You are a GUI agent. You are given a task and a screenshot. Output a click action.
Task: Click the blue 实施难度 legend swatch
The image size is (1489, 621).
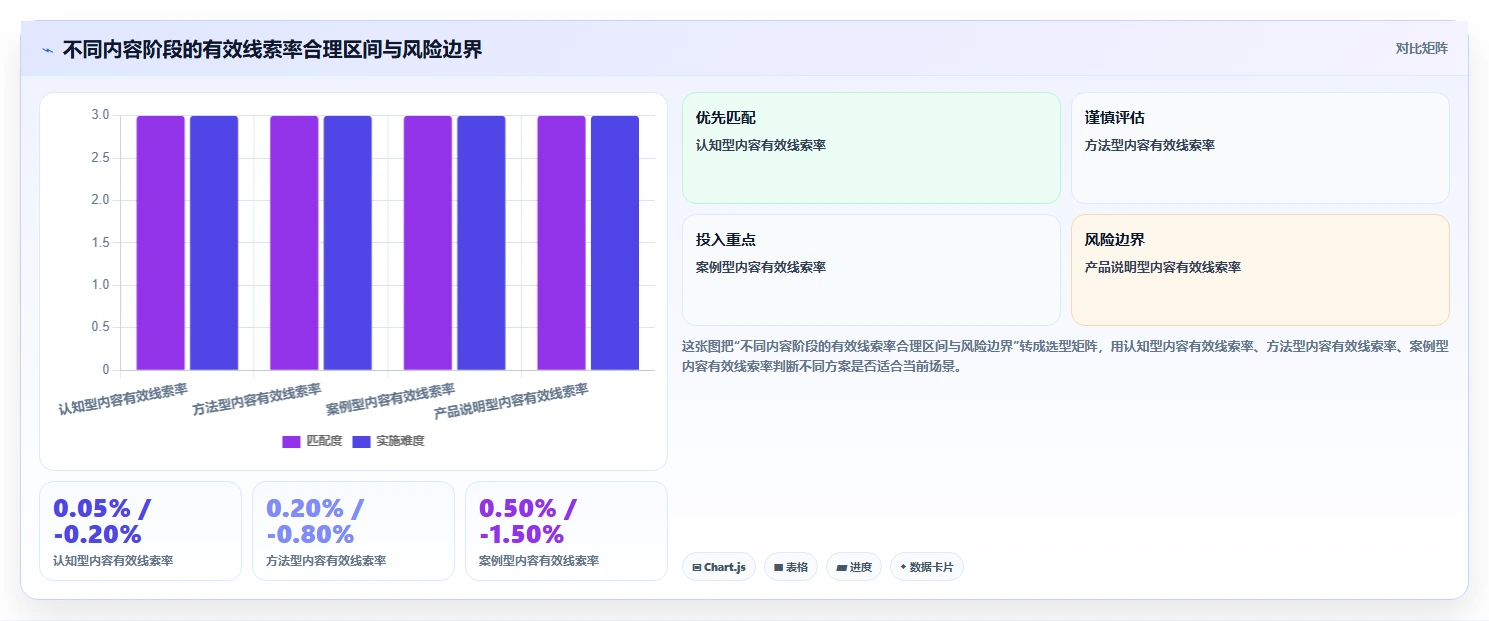coord(361,441)
